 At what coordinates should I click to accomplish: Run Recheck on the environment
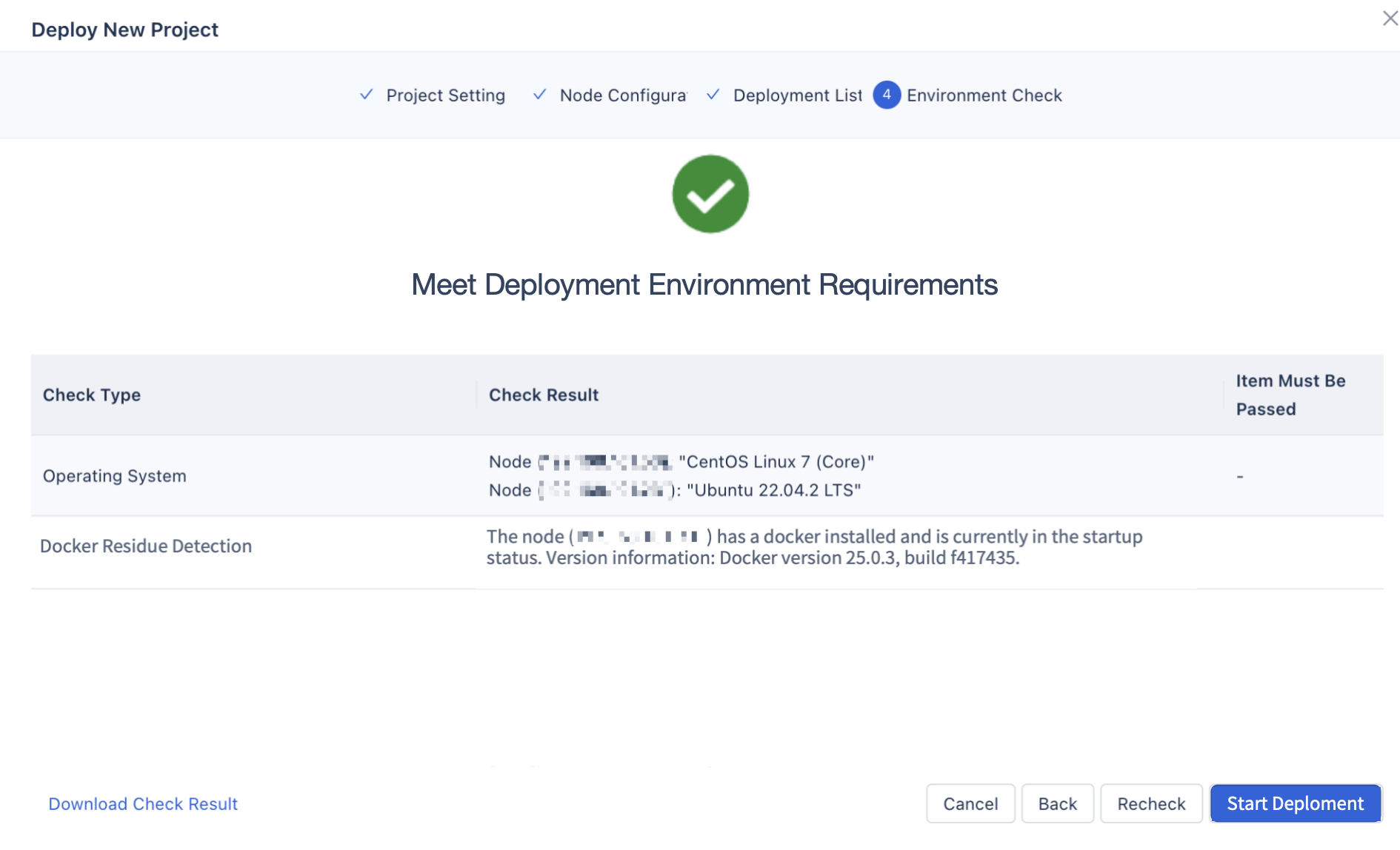(x=1151, y=804)
